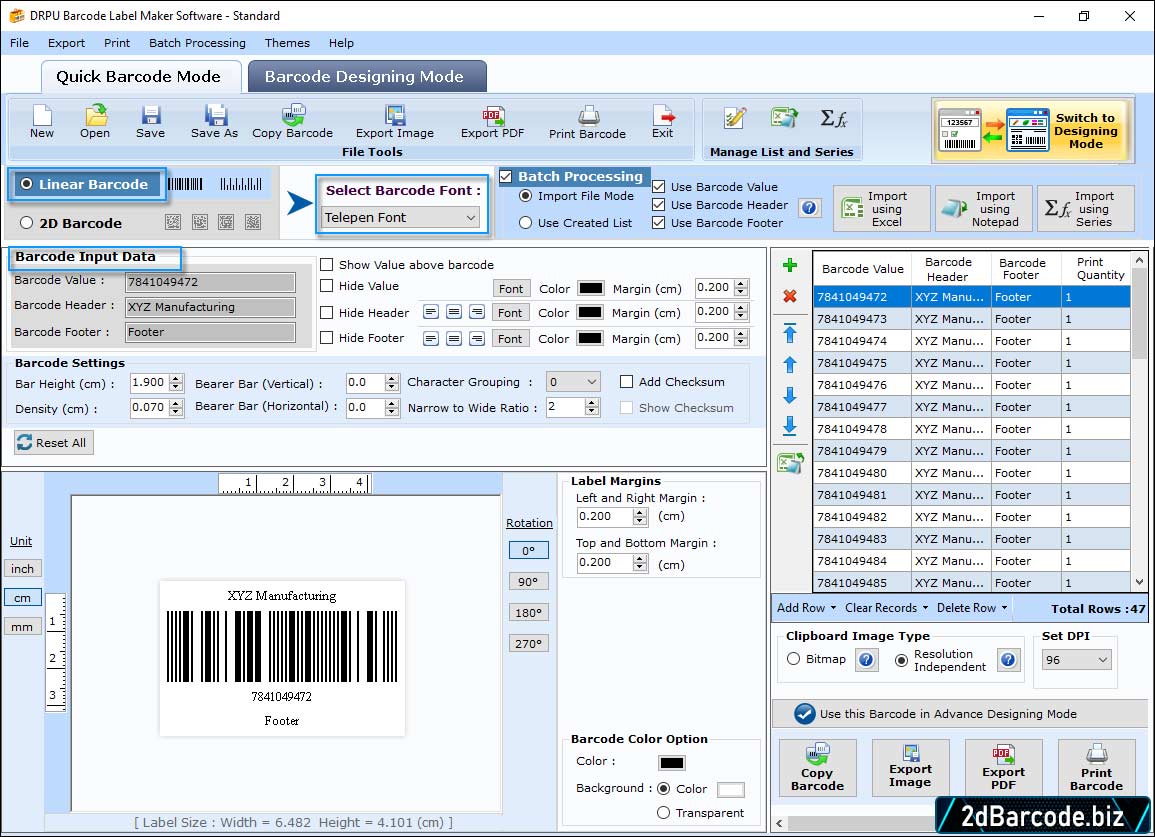Click the help icon next to Resolution Independent
Viewport: 1155px width, 837px height.
coord(1008,659)
